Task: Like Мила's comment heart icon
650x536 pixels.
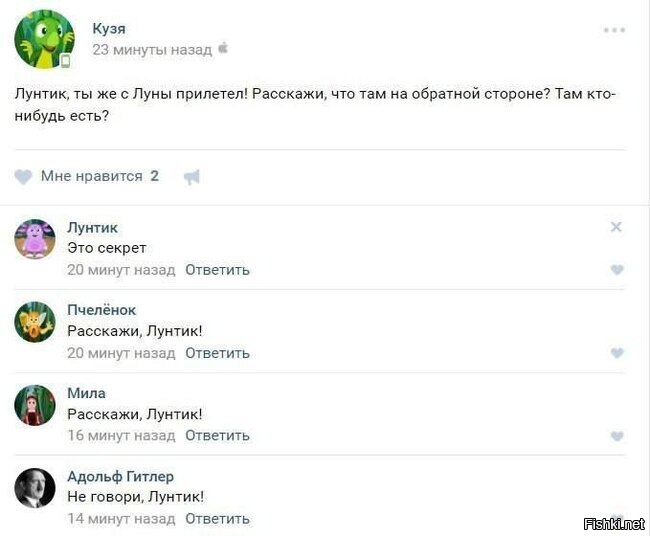Action: [617, 436]
